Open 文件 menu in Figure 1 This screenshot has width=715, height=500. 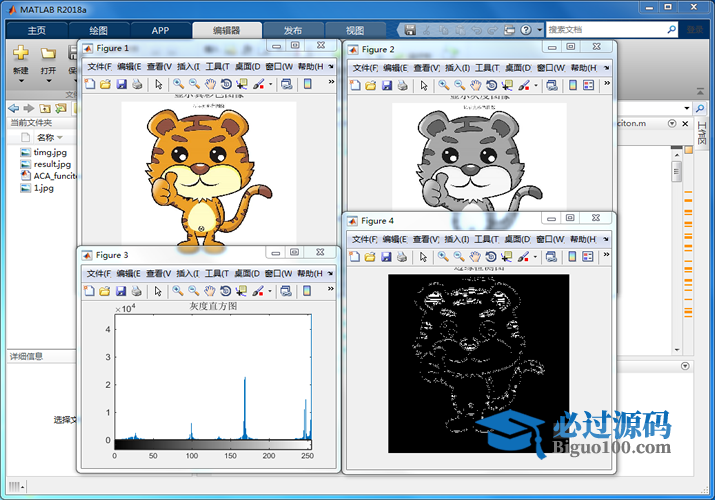tap(99, 67)
